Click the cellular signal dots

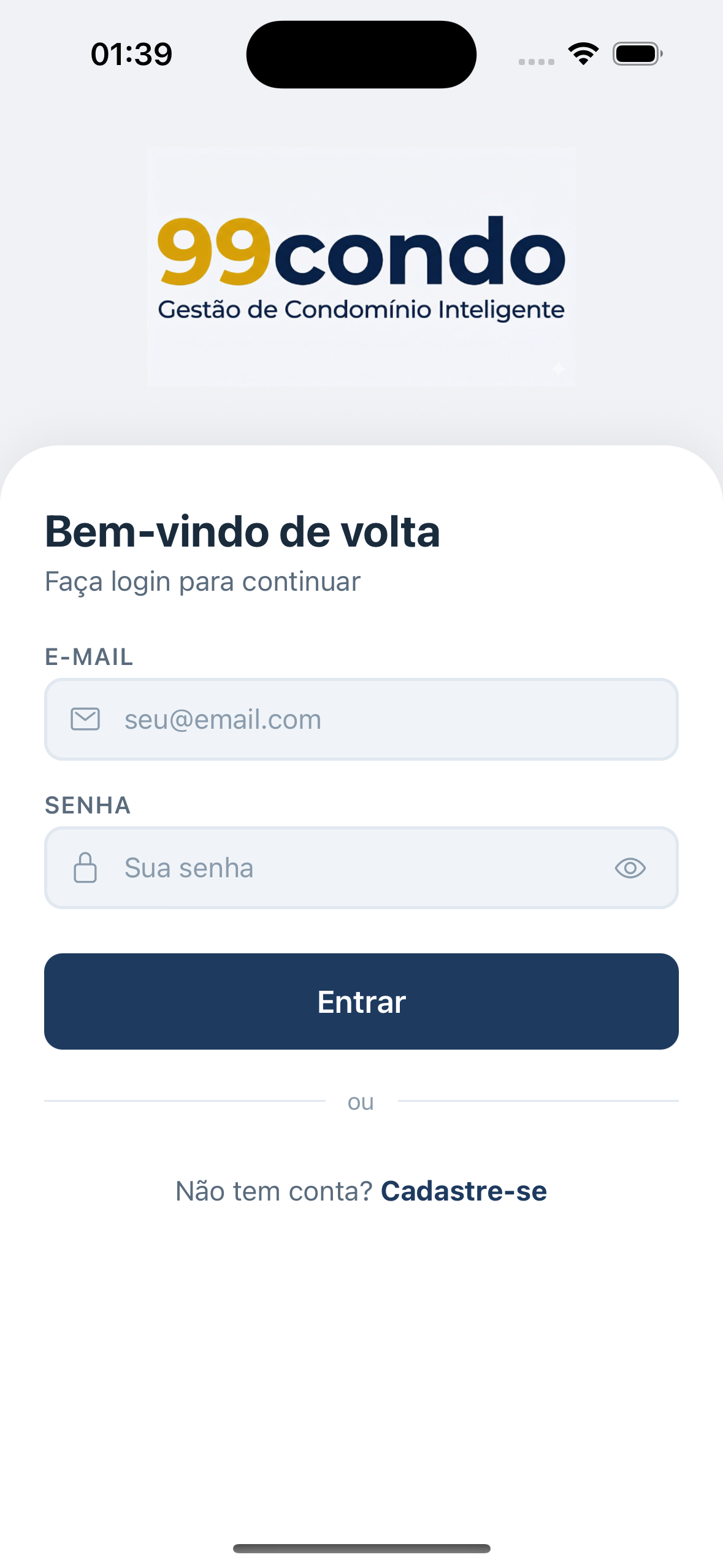pos(536,61)
